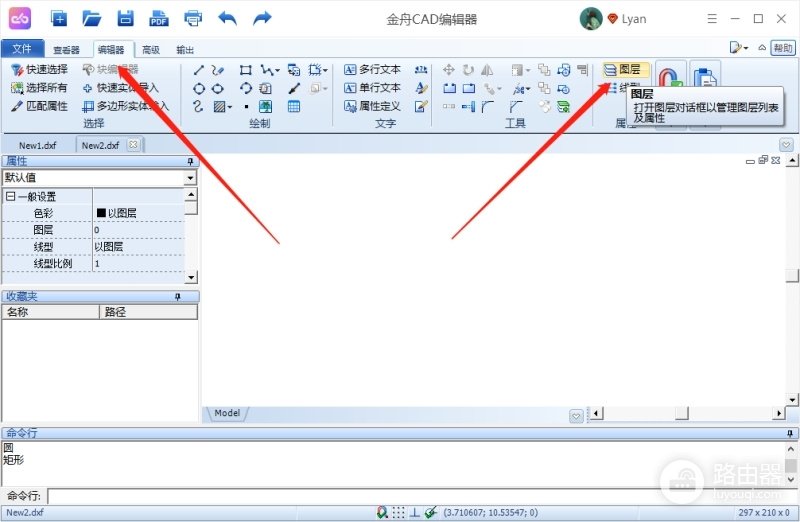Click the new drawing icon in title bar
This screenshot has height=522, width=800.
coord(59,19)
